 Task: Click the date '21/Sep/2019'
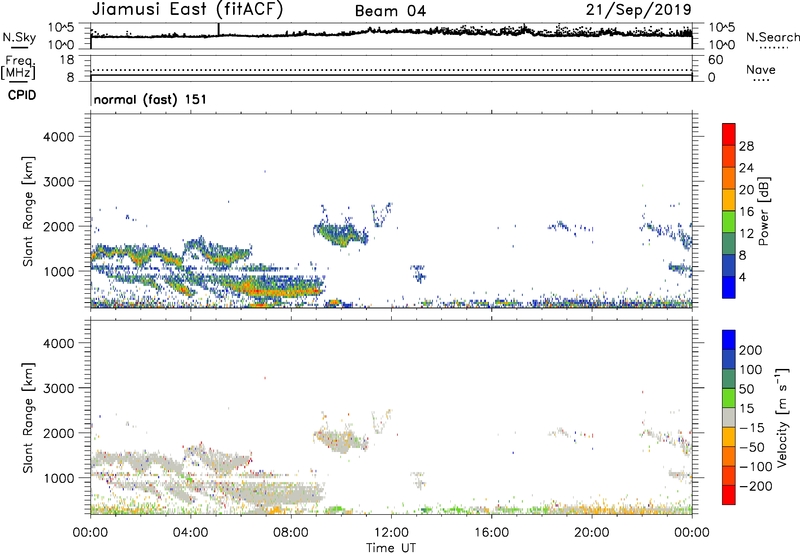point(638,9)
